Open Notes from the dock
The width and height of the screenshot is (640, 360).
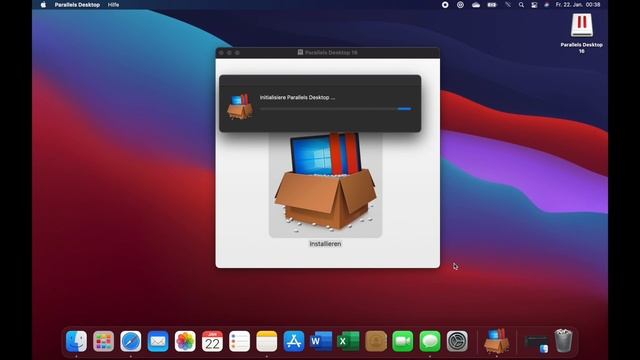267,341
